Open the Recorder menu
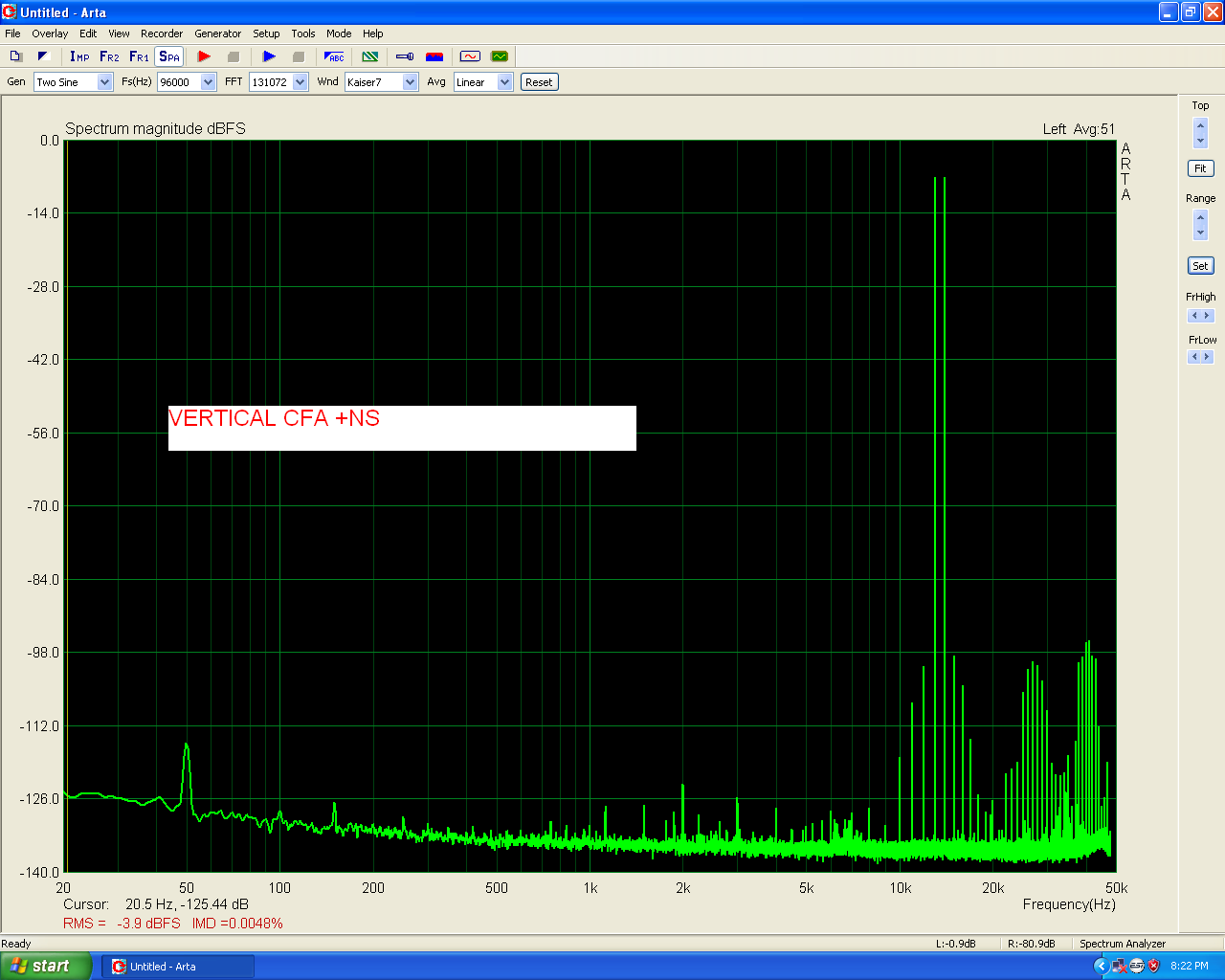 point(162,33)
